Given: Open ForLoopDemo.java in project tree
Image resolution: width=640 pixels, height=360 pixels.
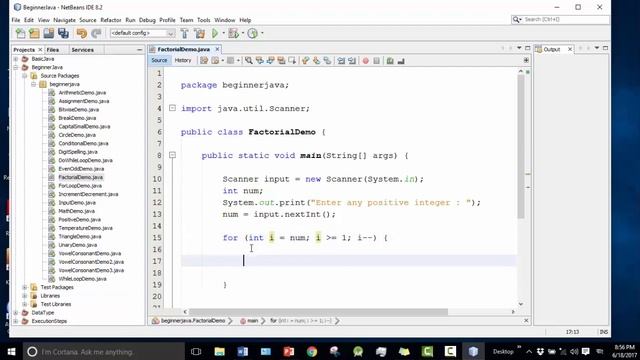Looking at the screenshot, I should (80, 186).
